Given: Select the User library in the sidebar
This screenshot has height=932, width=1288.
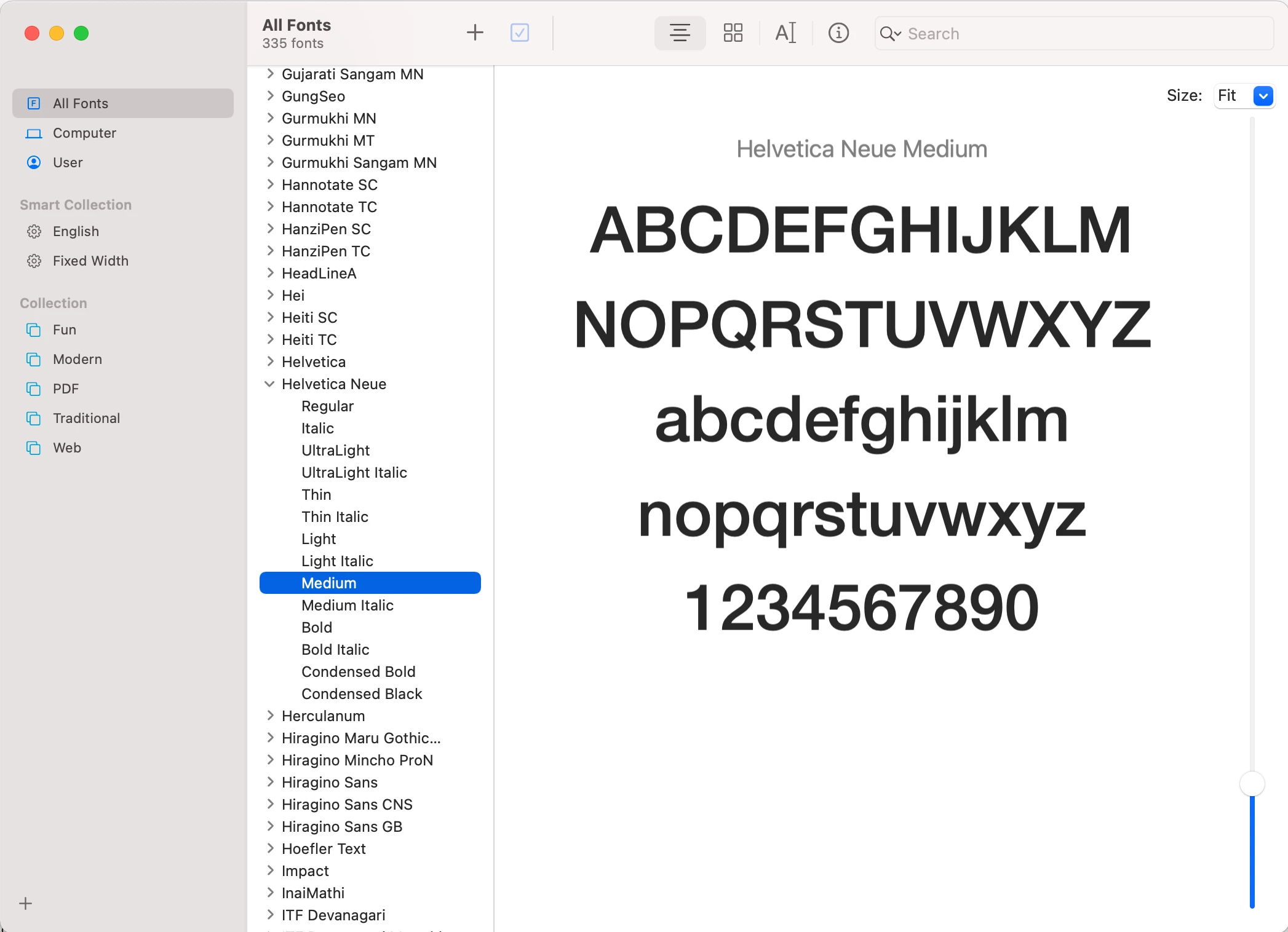Looking at the screenshot, I should click(x=68, y=162).
